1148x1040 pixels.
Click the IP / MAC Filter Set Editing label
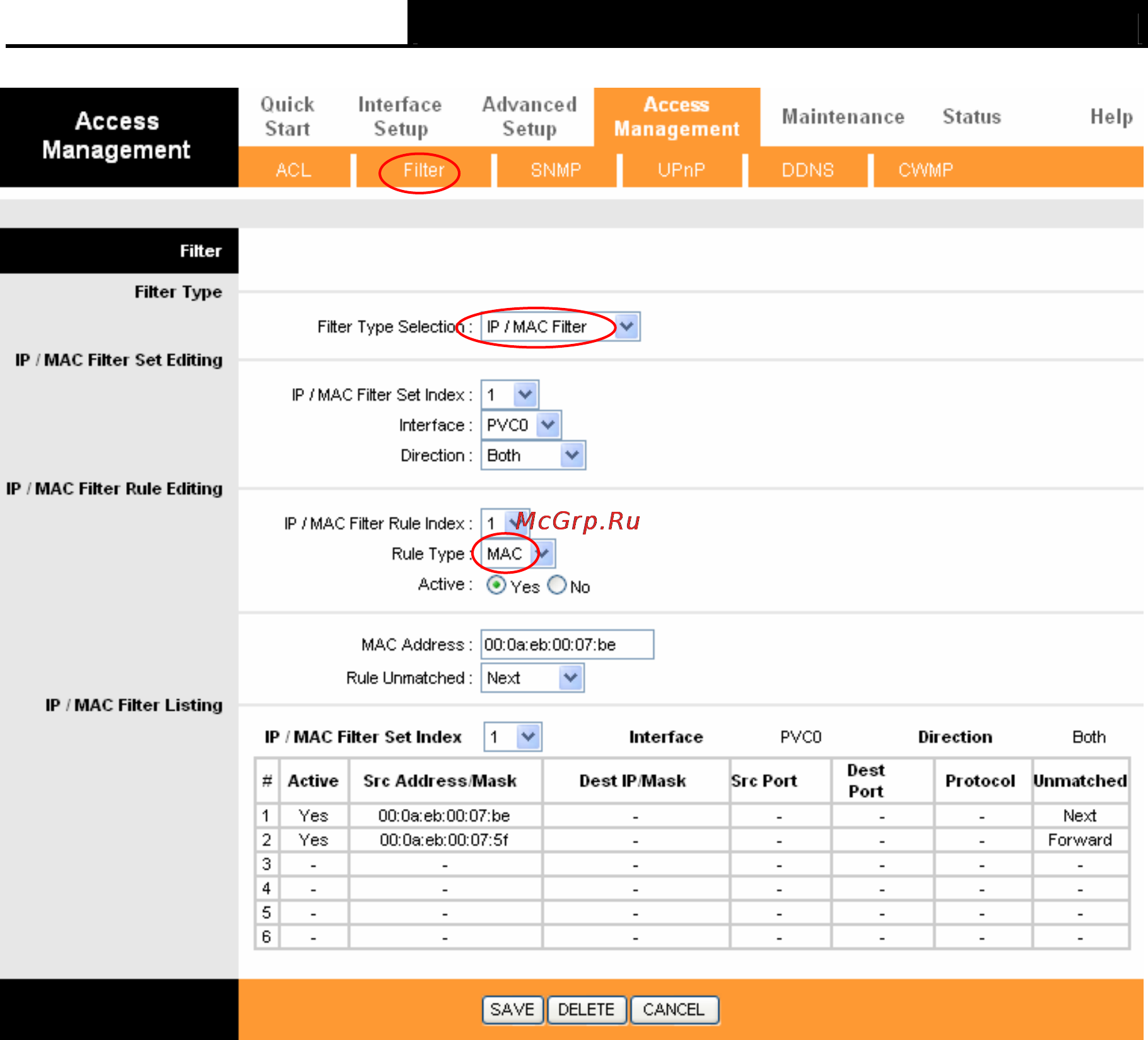pyautogui.click(x=119, y=360)
